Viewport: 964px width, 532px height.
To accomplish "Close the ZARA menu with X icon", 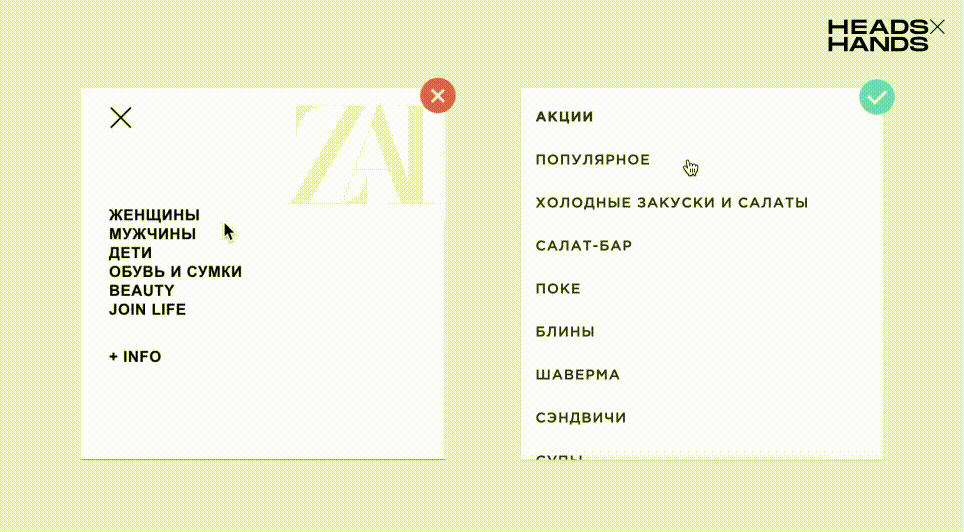I will [x=120, y=117].
